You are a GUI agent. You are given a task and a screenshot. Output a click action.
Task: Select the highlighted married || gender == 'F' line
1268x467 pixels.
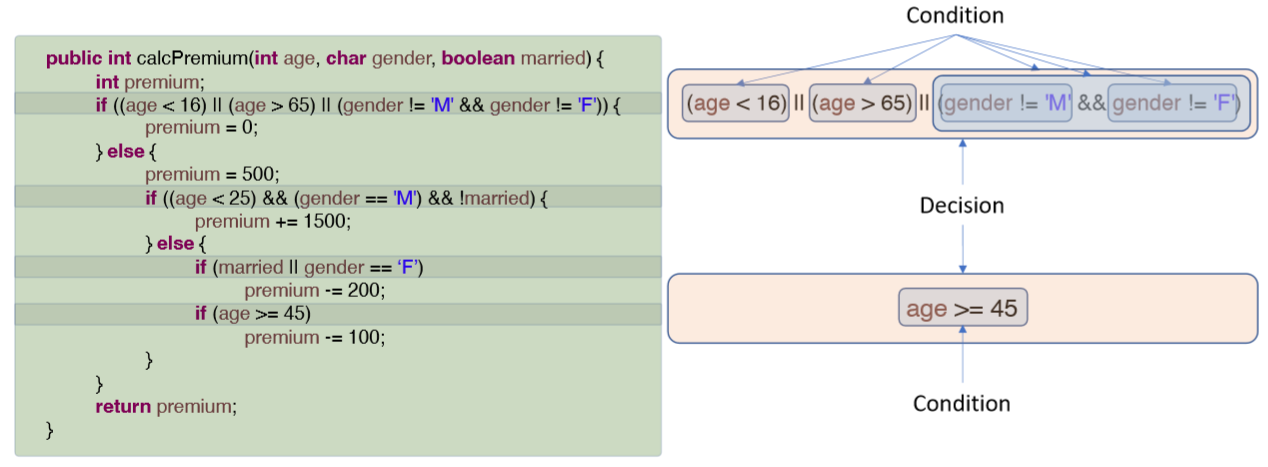click(x=338, y=267)
